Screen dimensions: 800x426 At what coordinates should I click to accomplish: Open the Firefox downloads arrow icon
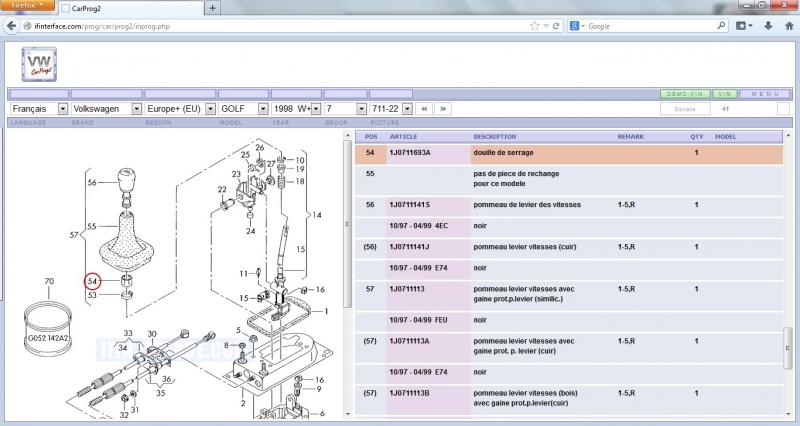coord(768,26)
